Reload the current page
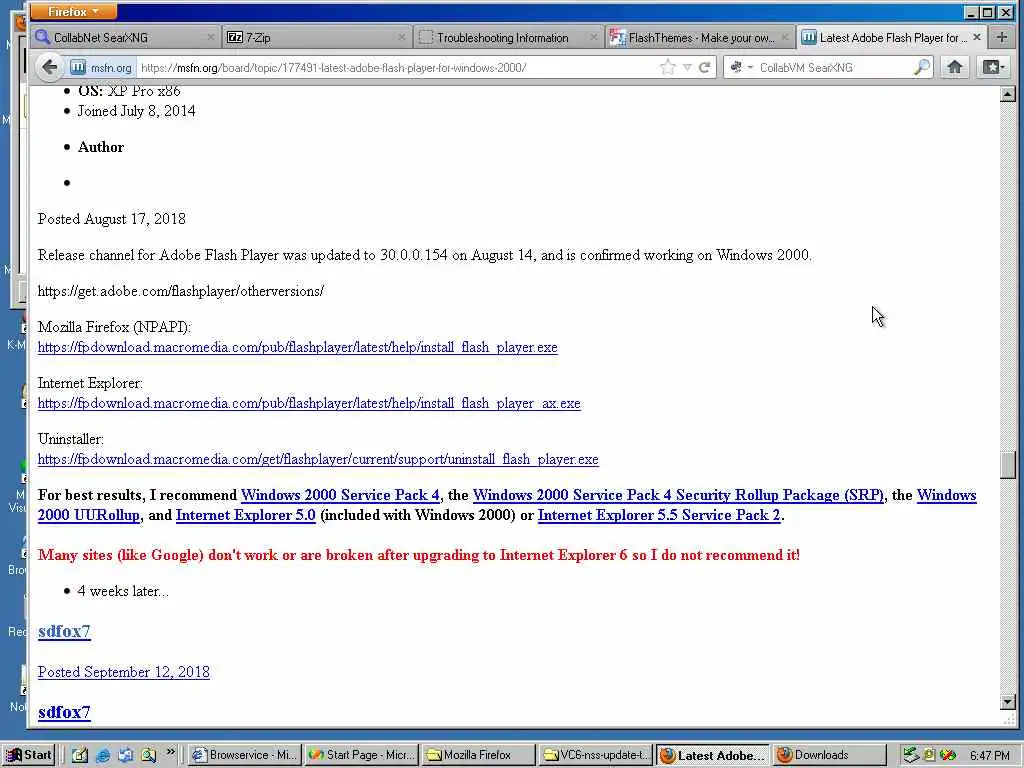Screen dimensions: 1024x768 coord(705,67)
